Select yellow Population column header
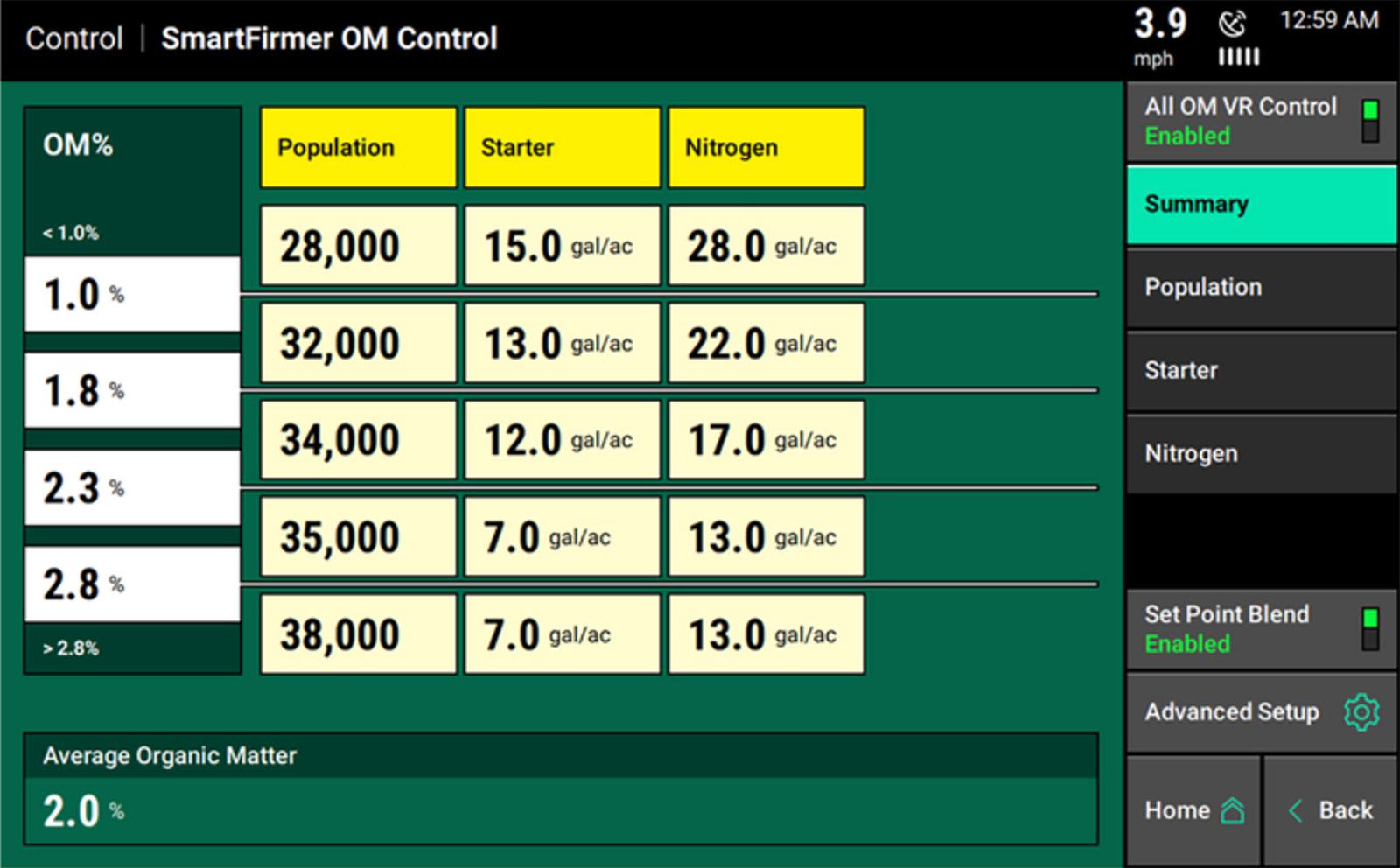Image resolution: width=1400 pixels, height=868 pixels. 359,147
